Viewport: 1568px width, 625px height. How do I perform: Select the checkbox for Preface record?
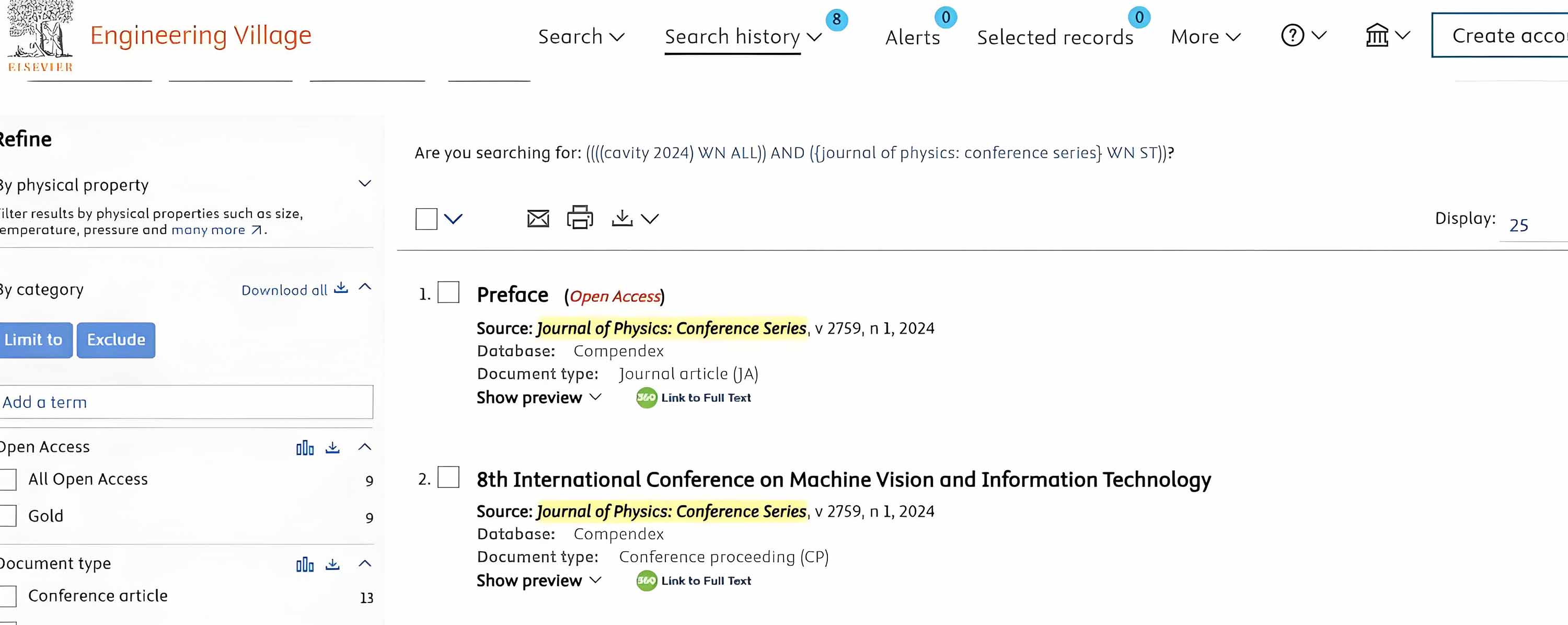click(448, 292)
